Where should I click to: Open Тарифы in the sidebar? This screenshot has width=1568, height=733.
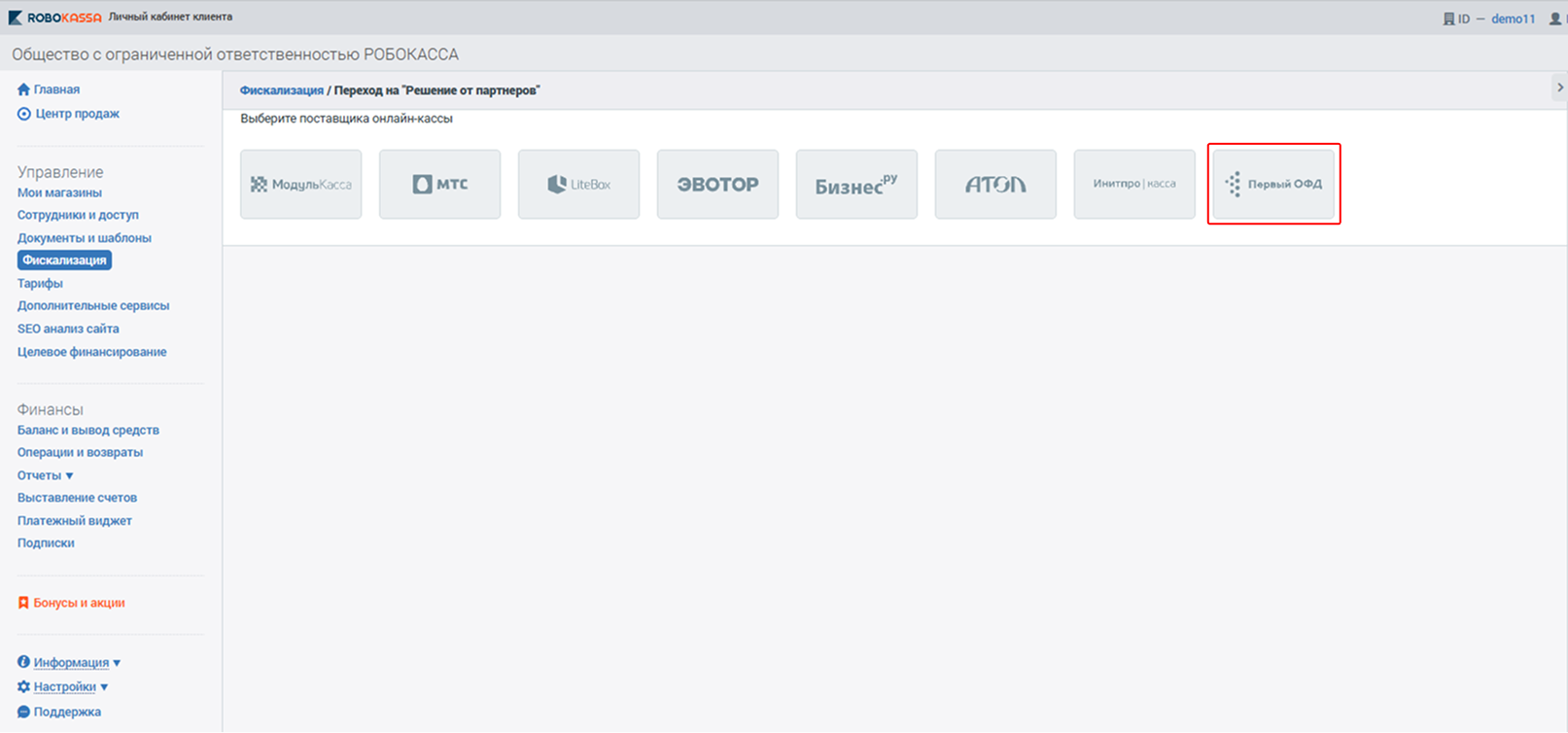pyautogui.click(x=40, y=284)
